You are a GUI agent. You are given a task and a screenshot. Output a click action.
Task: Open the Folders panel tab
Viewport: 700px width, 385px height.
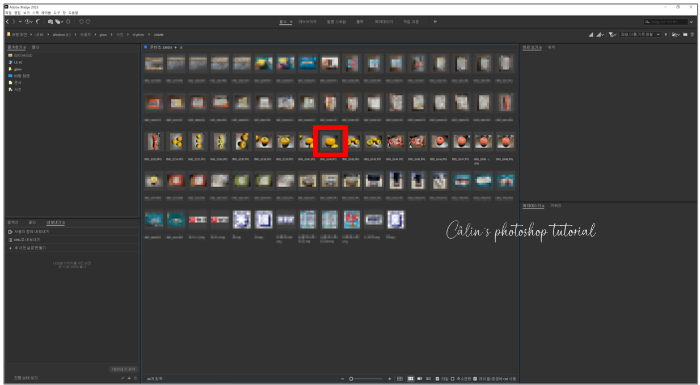click(36, 47)
